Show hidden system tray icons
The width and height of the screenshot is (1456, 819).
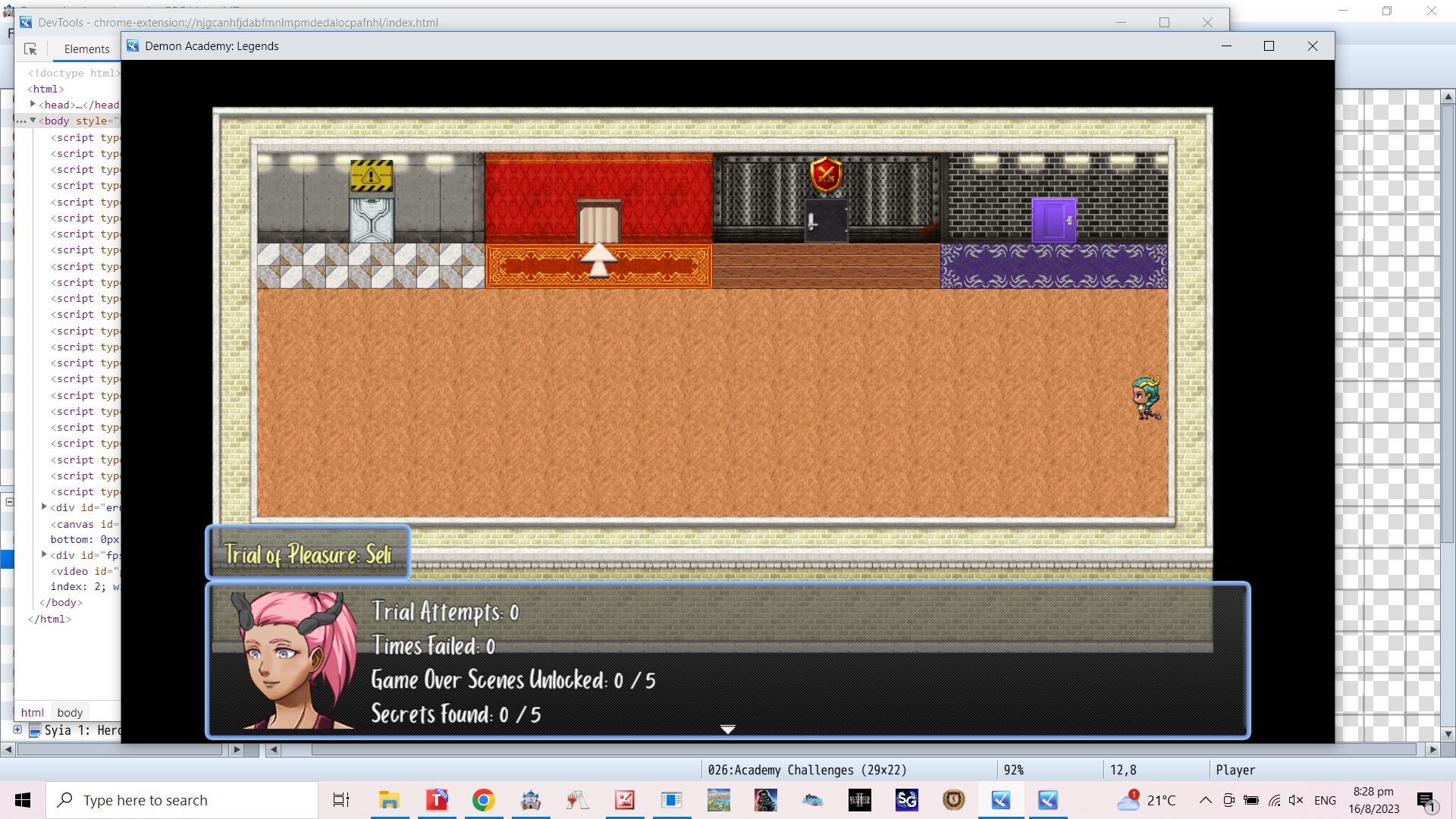click(1205, 800)
